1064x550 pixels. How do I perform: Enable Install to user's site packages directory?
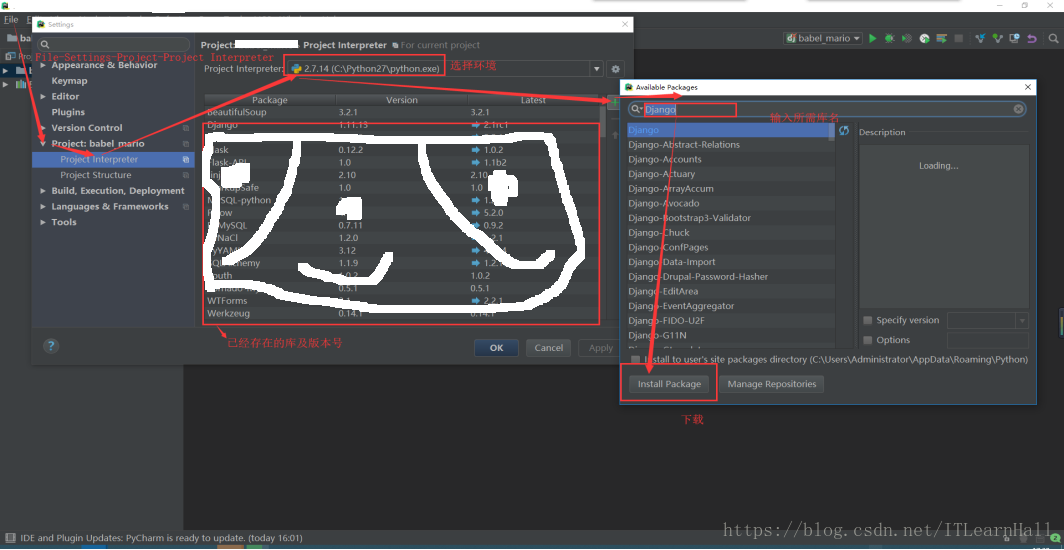point(634,359)
